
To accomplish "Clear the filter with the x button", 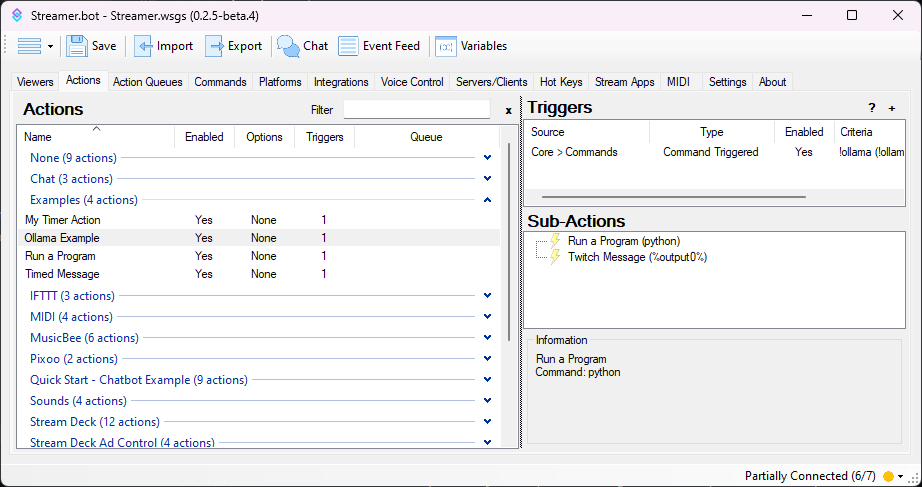I will point(508,111).
